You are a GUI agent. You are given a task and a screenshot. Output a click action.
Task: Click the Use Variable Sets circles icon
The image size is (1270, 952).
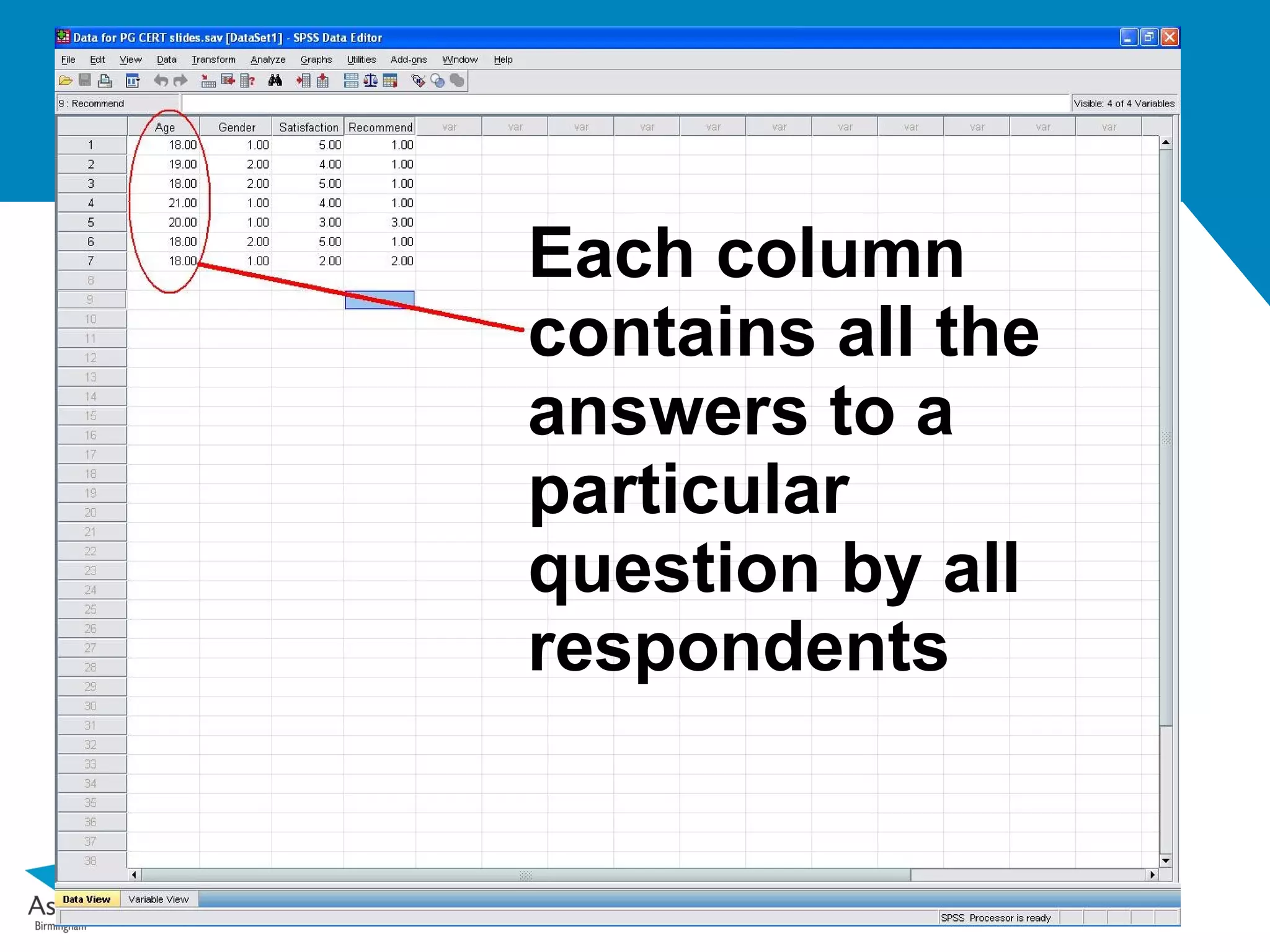tap(438, 81)
